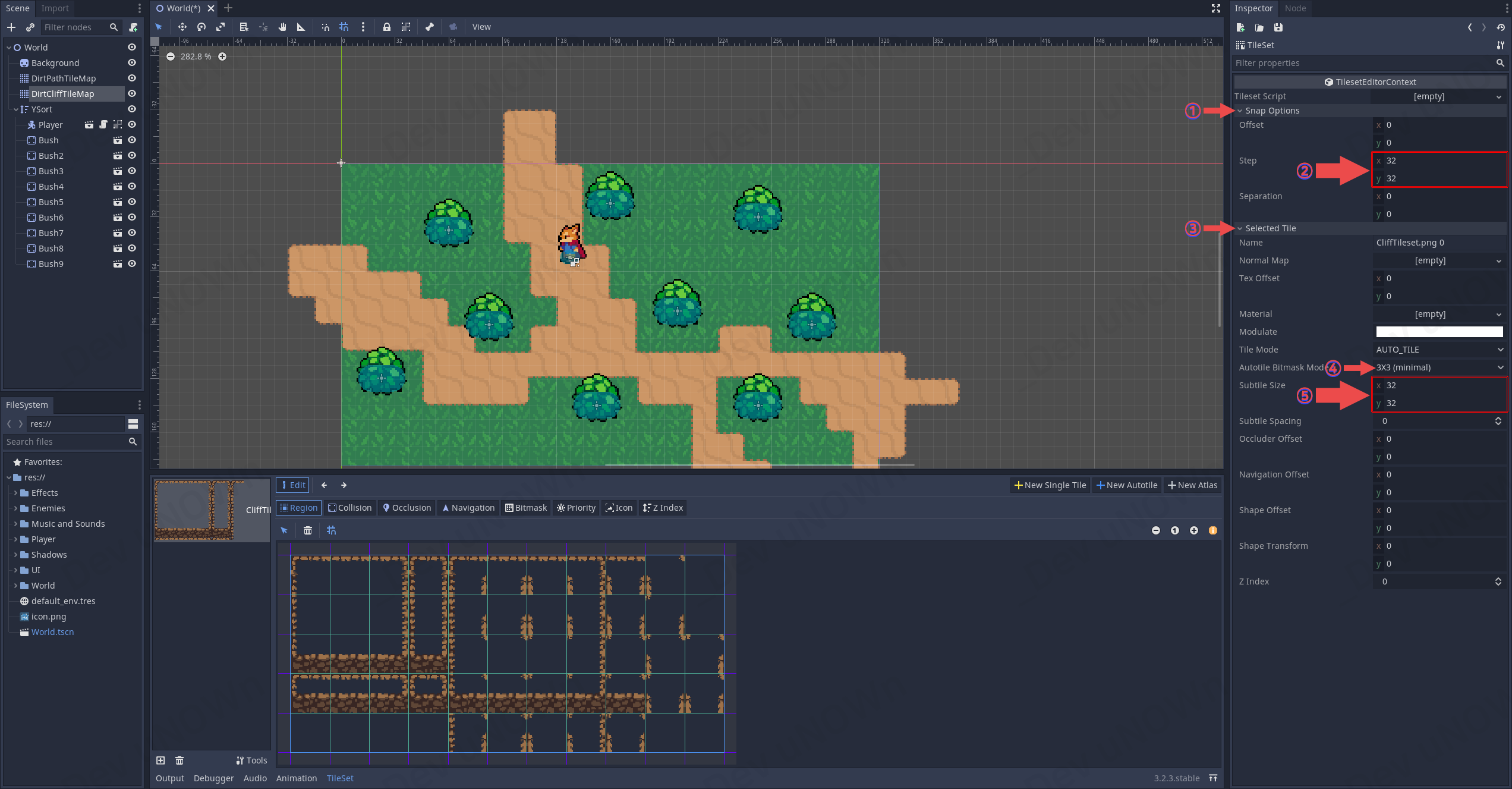Toggle visibility of DirtPathTileMap node
Image resolution: width=1512 pixels, height=789 pixels.
132,78
